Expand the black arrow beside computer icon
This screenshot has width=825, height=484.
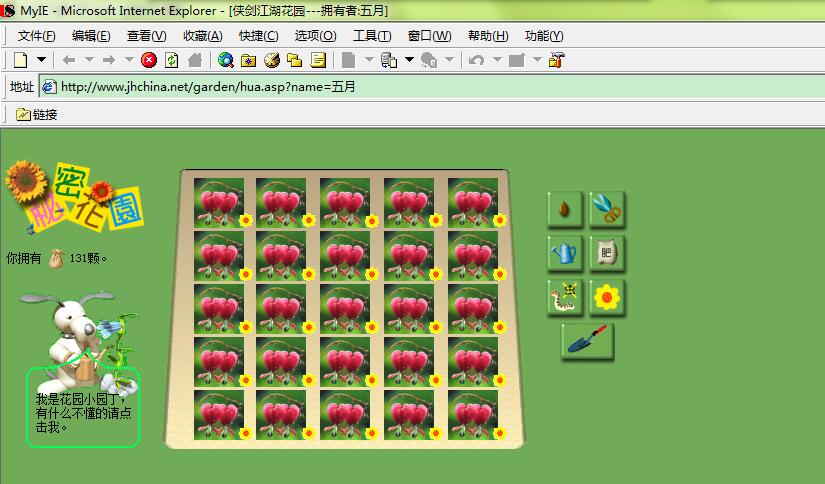click(409, 60)
